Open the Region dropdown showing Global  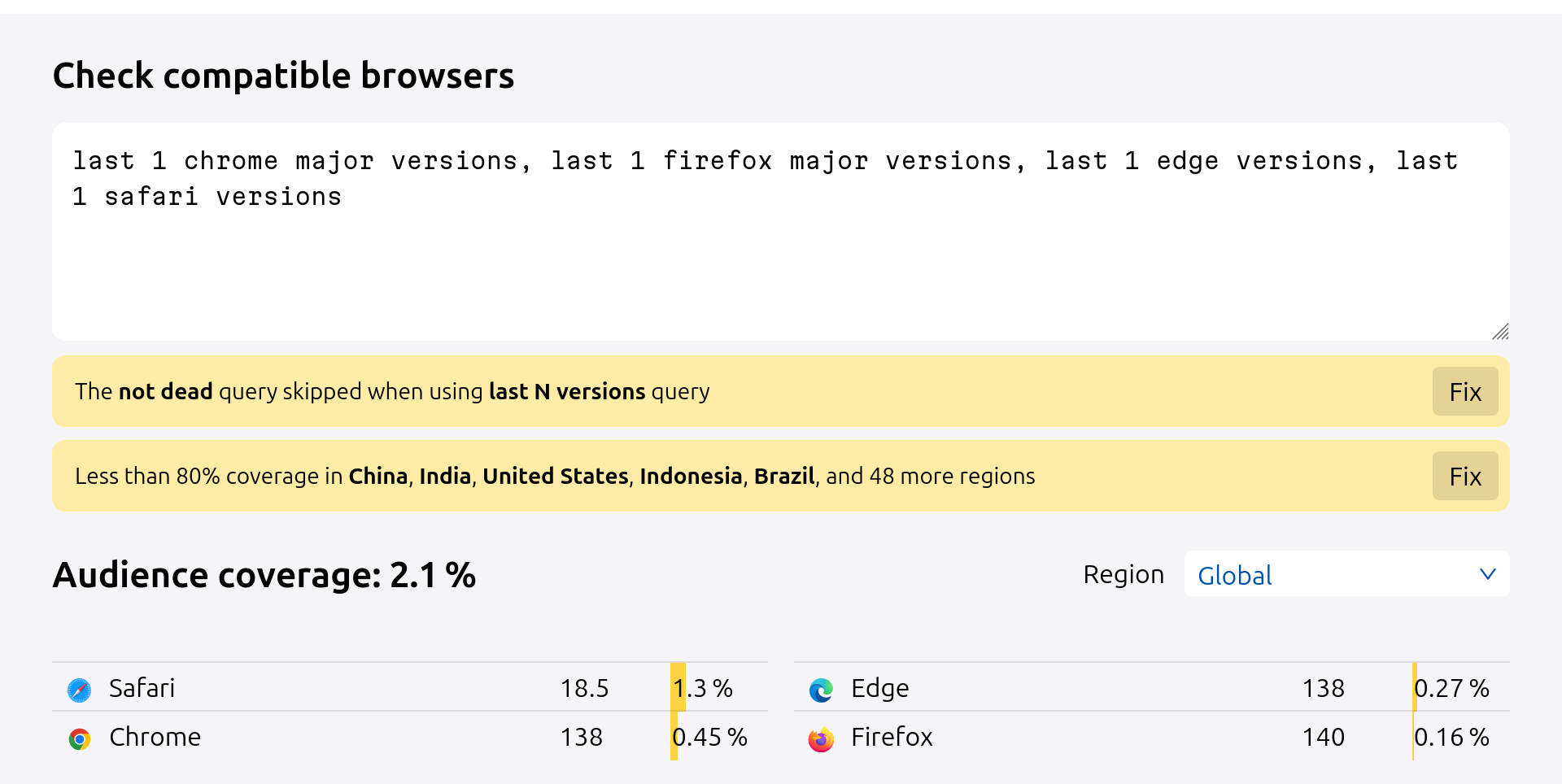(1346, 574)
